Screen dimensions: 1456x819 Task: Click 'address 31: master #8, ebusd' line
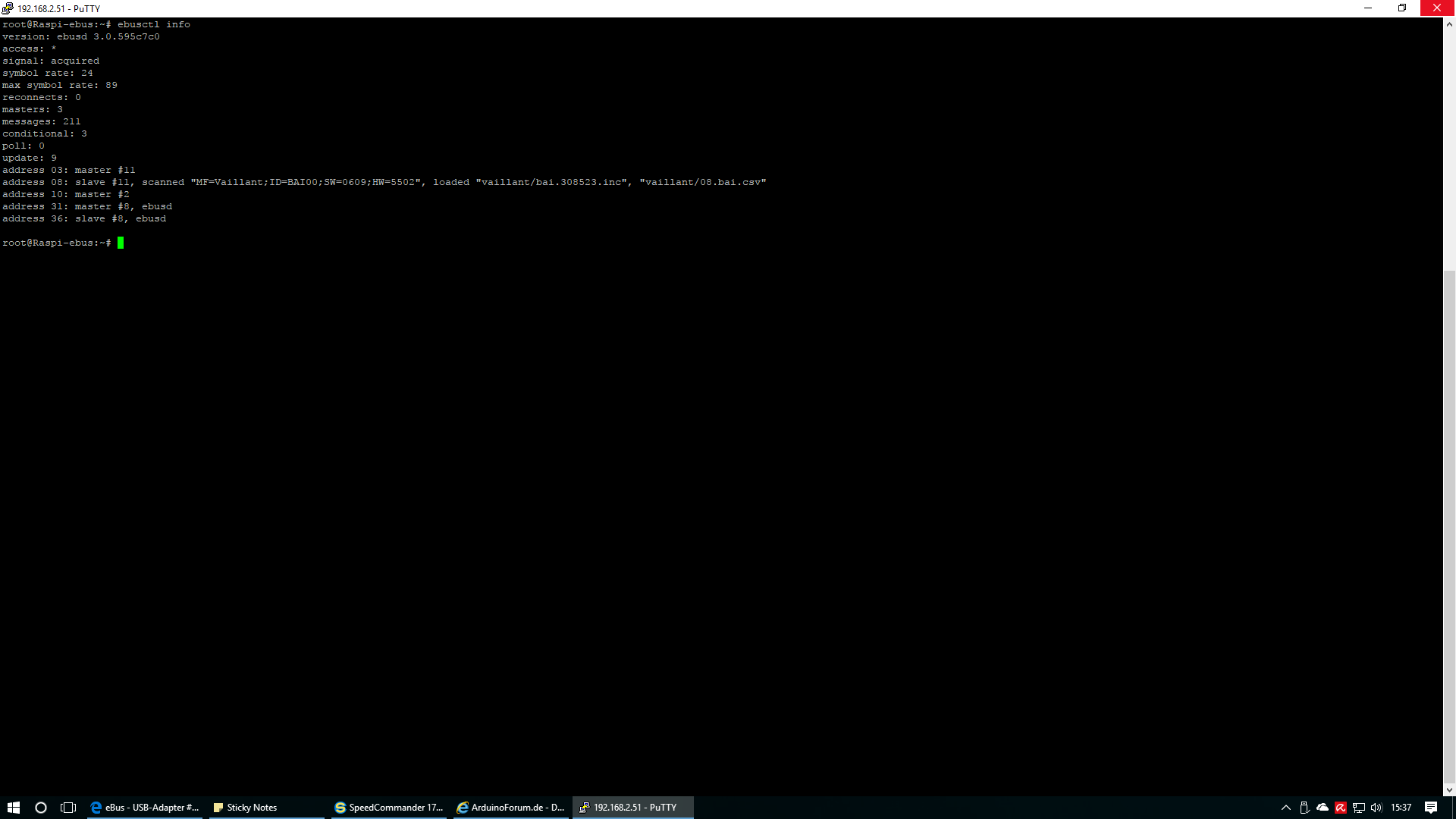[87, 206]
